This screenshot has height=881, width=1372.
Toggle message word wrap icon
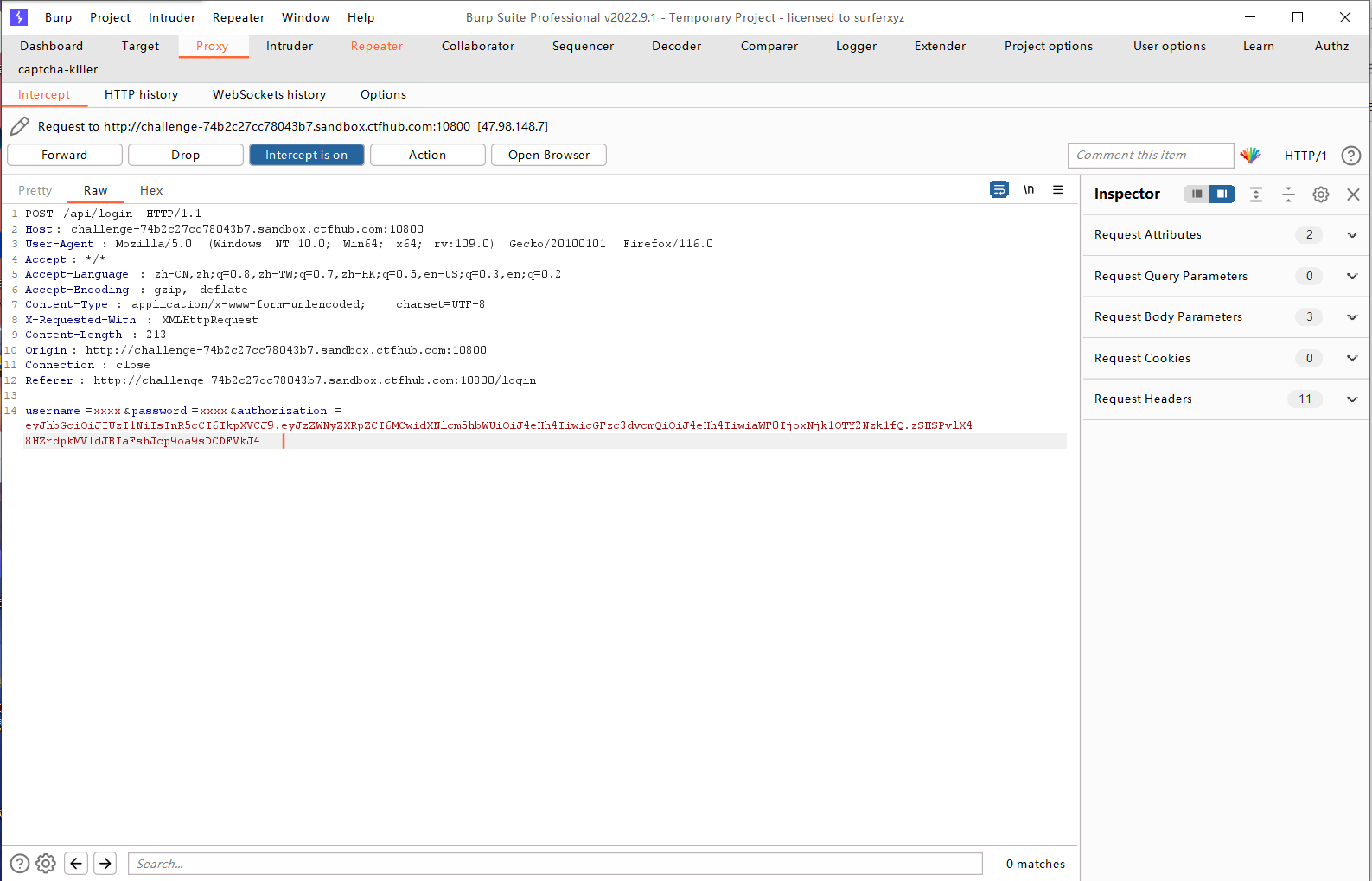coord(999,190)
